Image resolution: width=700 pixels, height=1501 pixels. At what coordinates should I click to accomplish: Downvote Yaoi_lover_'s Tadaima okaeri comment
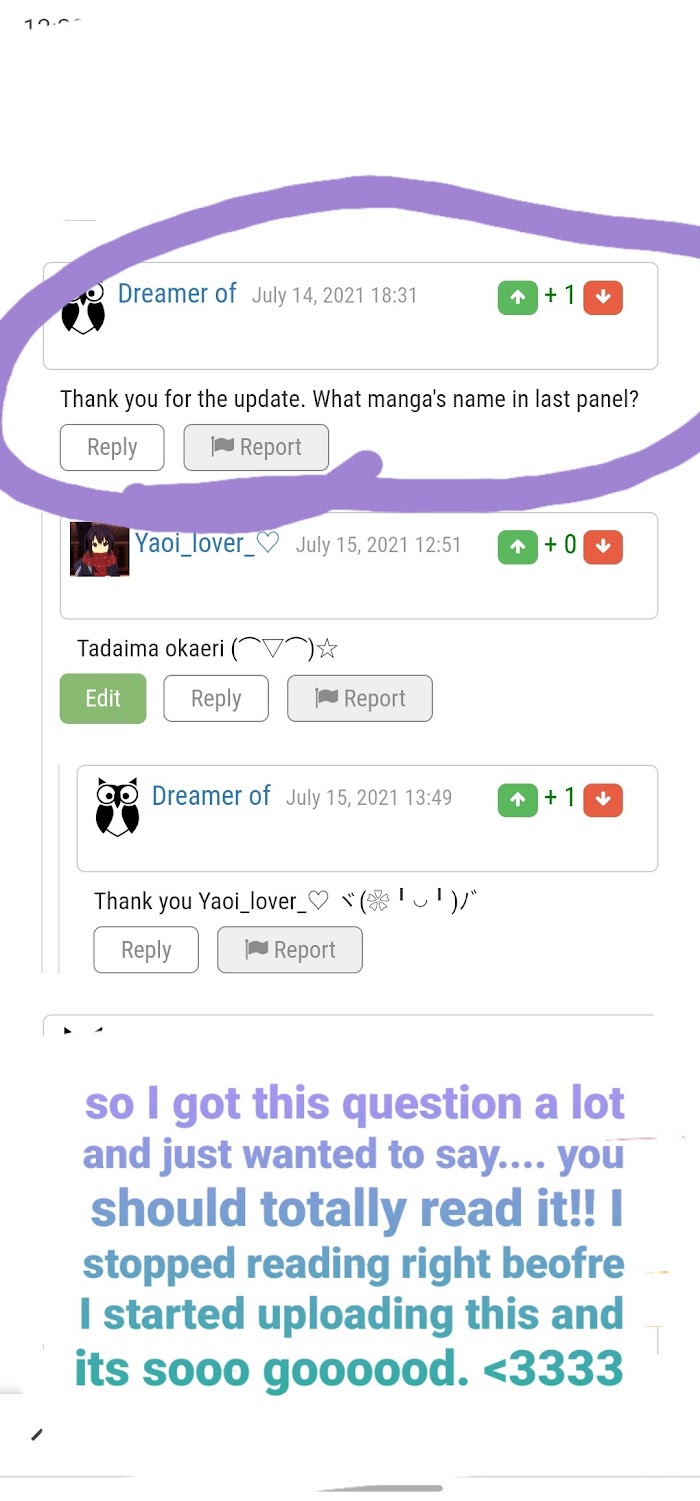(x=603, y=546)
